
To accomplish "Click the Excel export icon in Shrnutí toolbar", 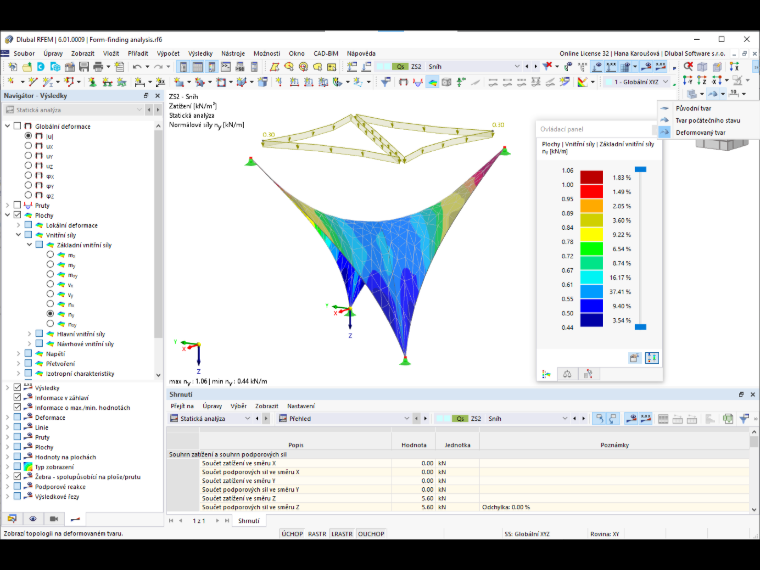I will click(x=728, y=419).
